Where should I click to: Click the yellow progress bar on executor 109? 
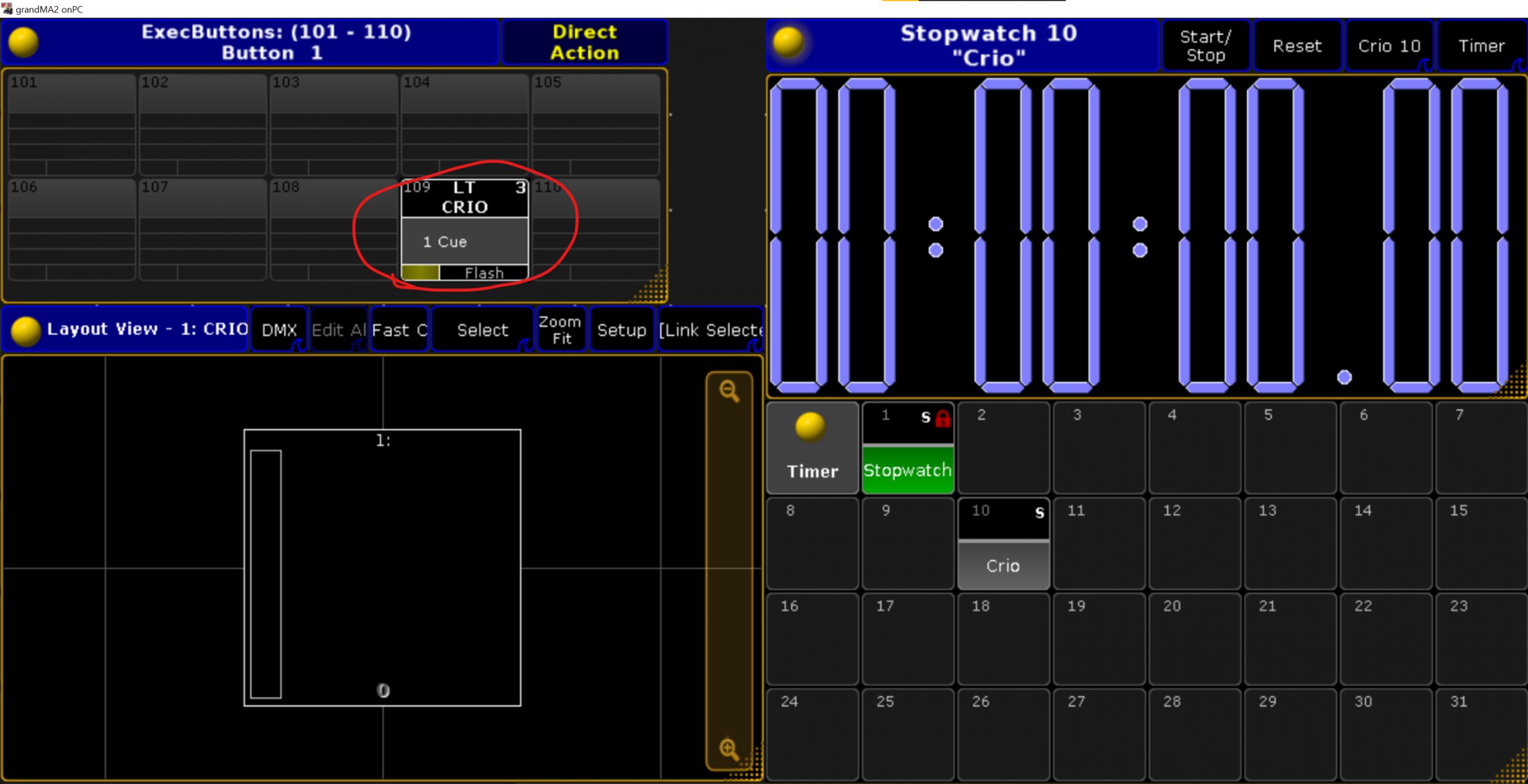[x=421, y=273]
